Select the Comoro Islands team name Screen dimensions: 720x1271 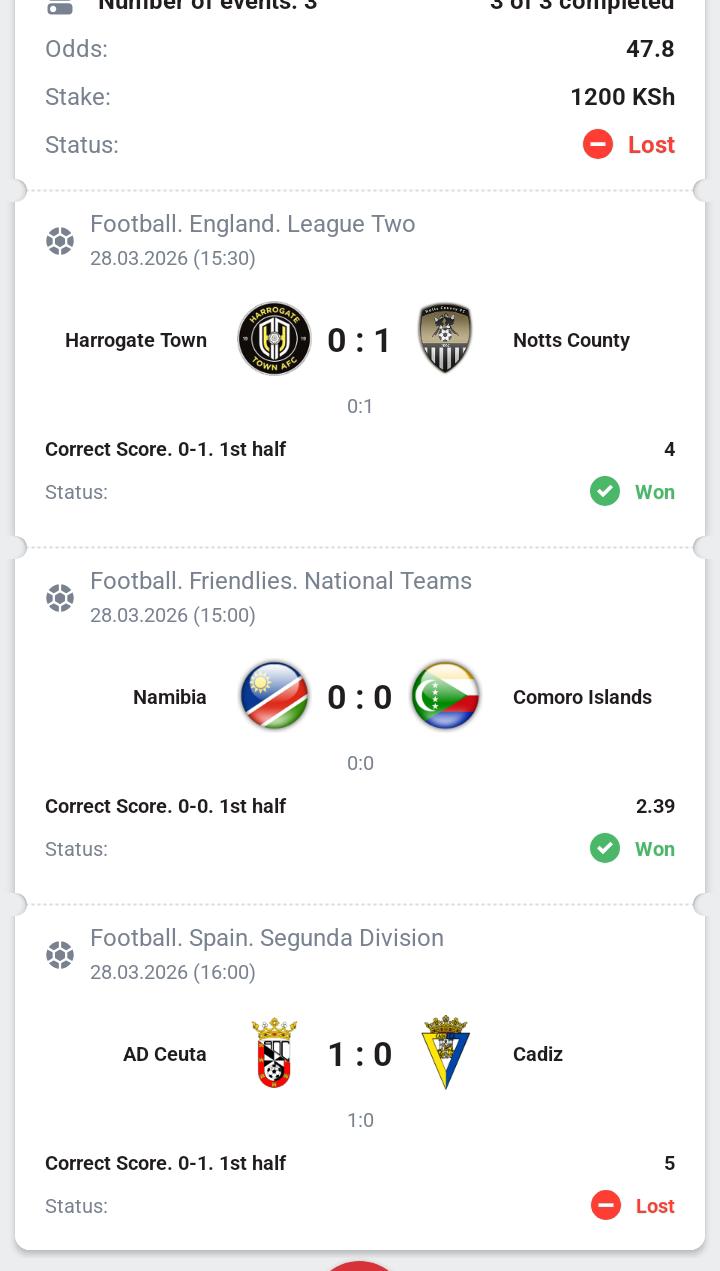point(582,697)
